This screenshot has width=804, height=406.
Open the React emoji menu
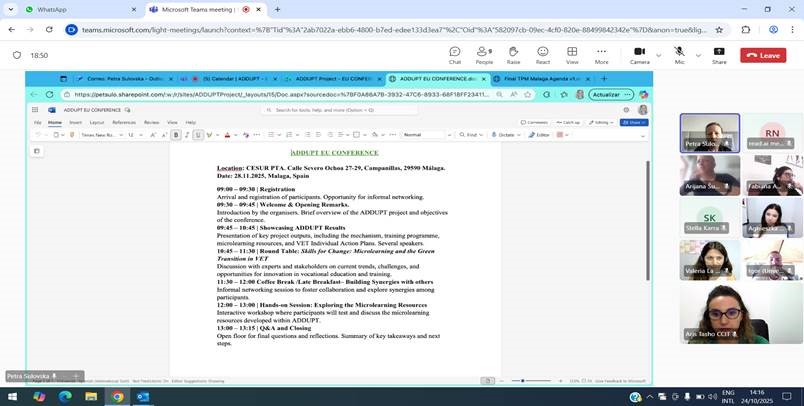click(543, 54)
